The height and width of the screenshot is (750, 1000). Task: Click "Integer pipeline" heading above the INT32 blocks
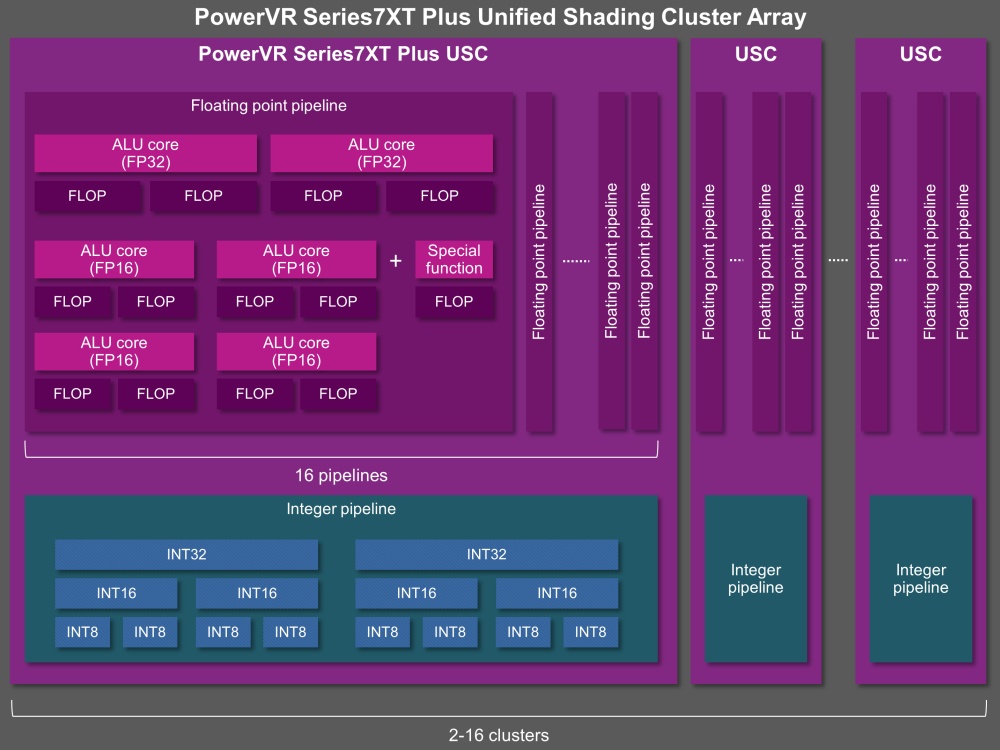(341, 508)
